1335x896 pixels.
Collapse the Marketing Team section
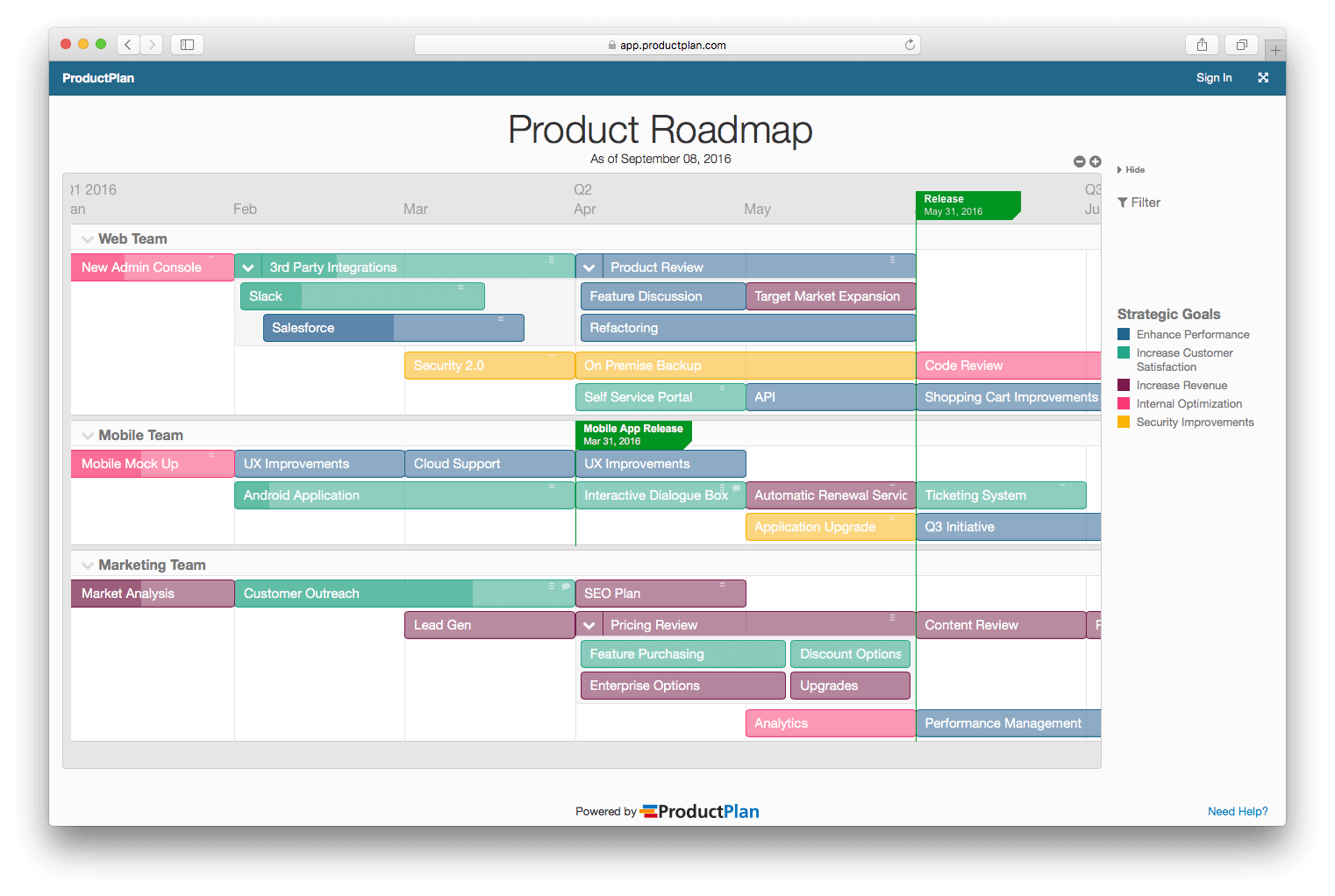point(88,565)
